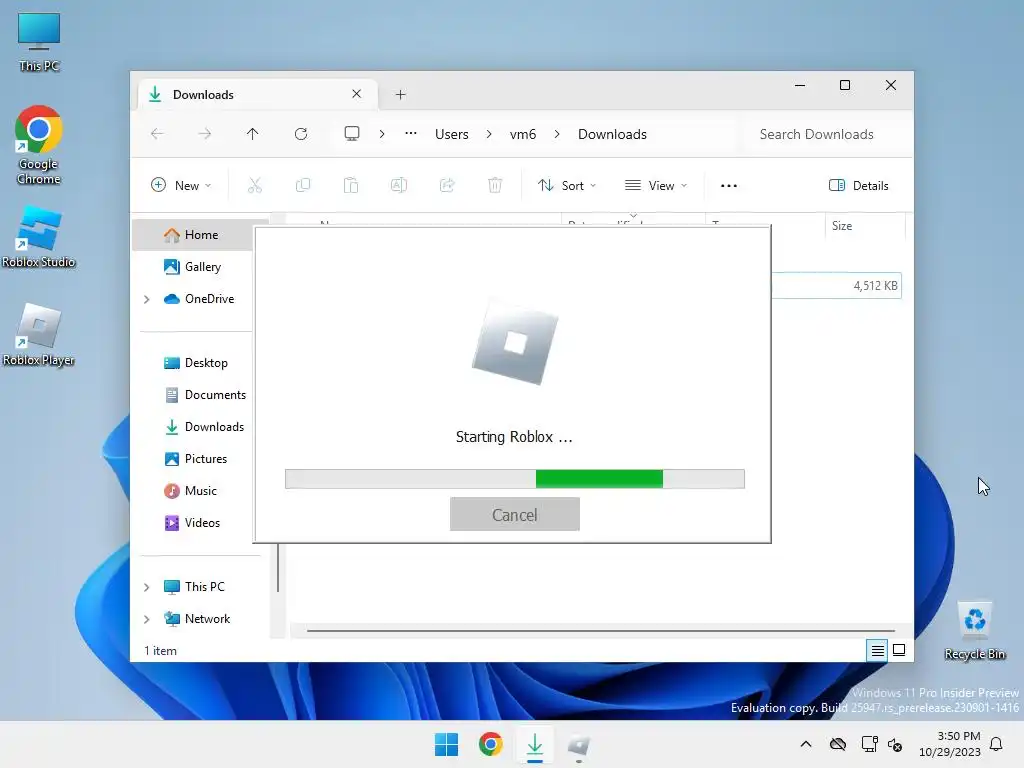Select the 4,512 KB file row
Viewport: 1024px width, 768px height.
pyautogui.click(x=836, y=286)
